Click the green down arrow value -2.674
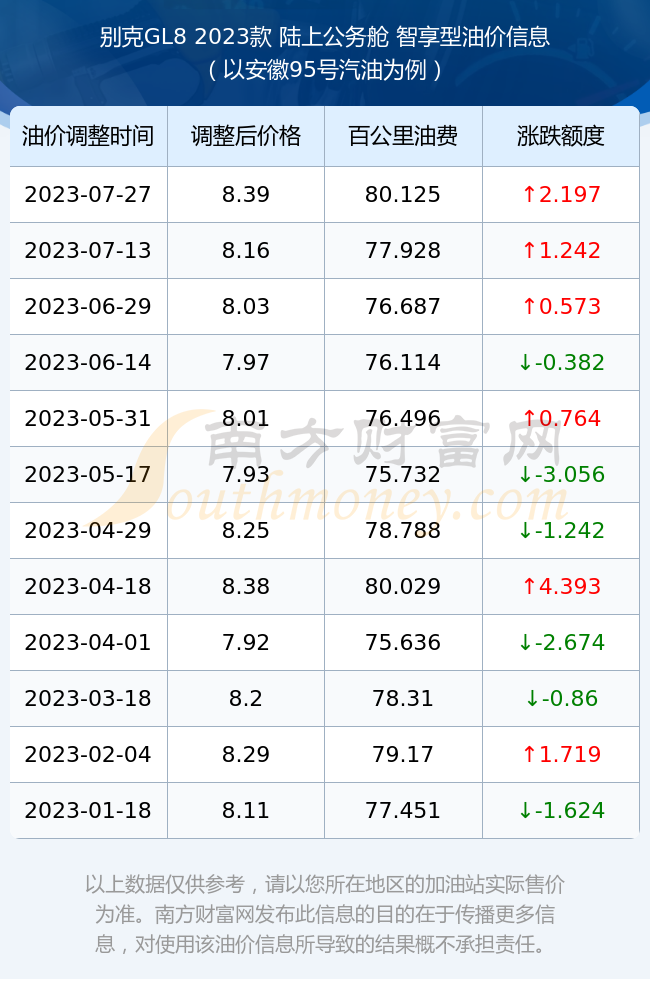Image resolution: width=650 pixels, height=1000 pixels. (561, 642)
